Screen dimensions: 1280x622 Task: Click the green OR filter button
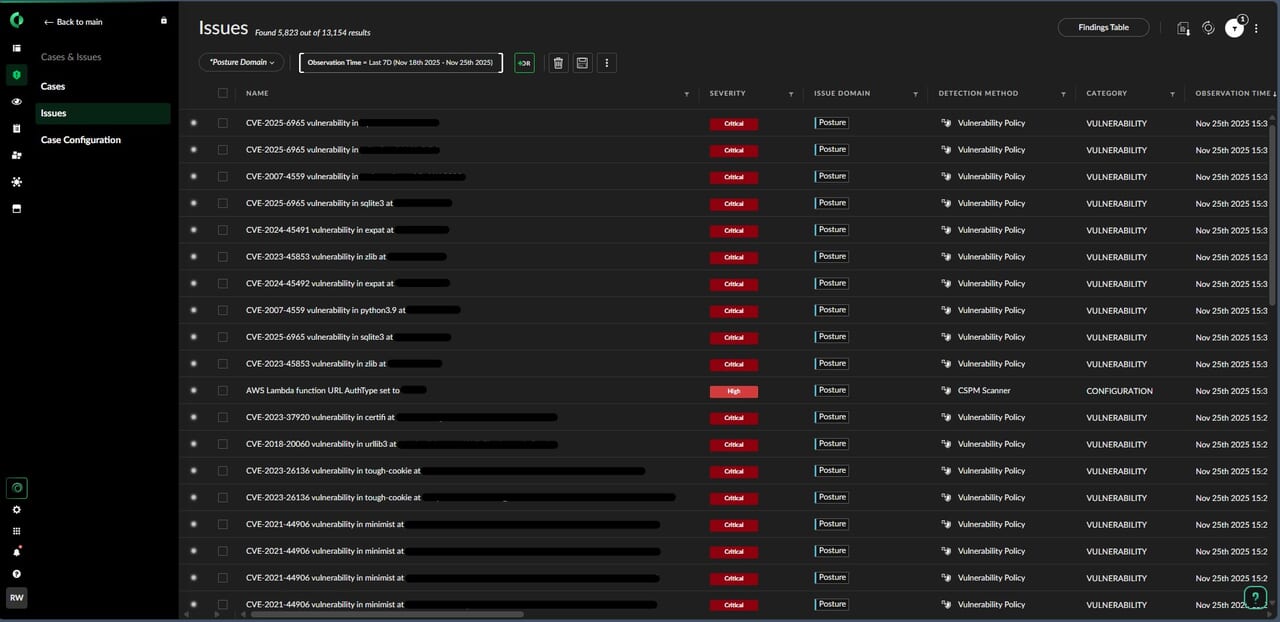pyautogui.click(x=524, y=63)
